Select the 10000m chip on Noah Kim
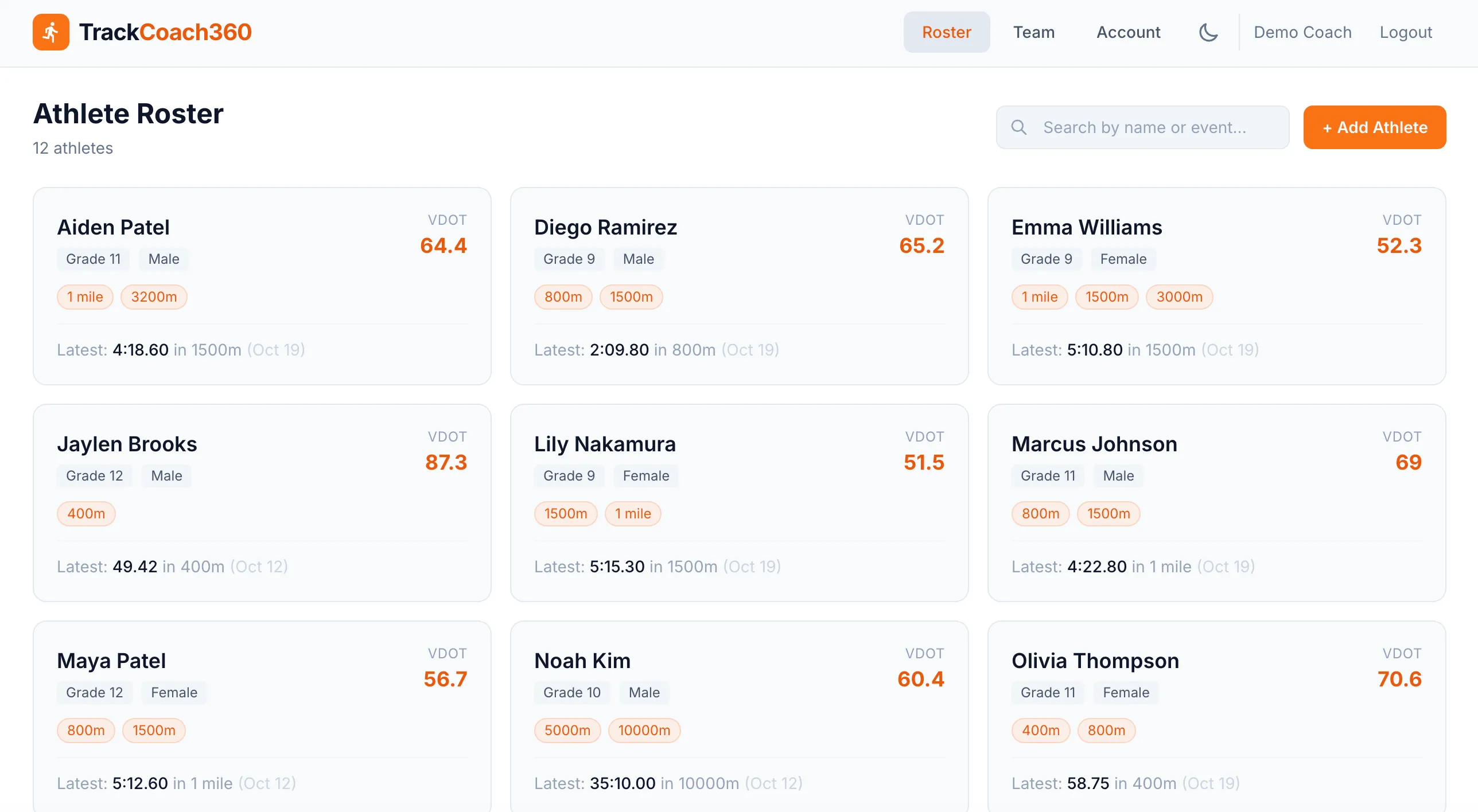 tap(644, 730)
